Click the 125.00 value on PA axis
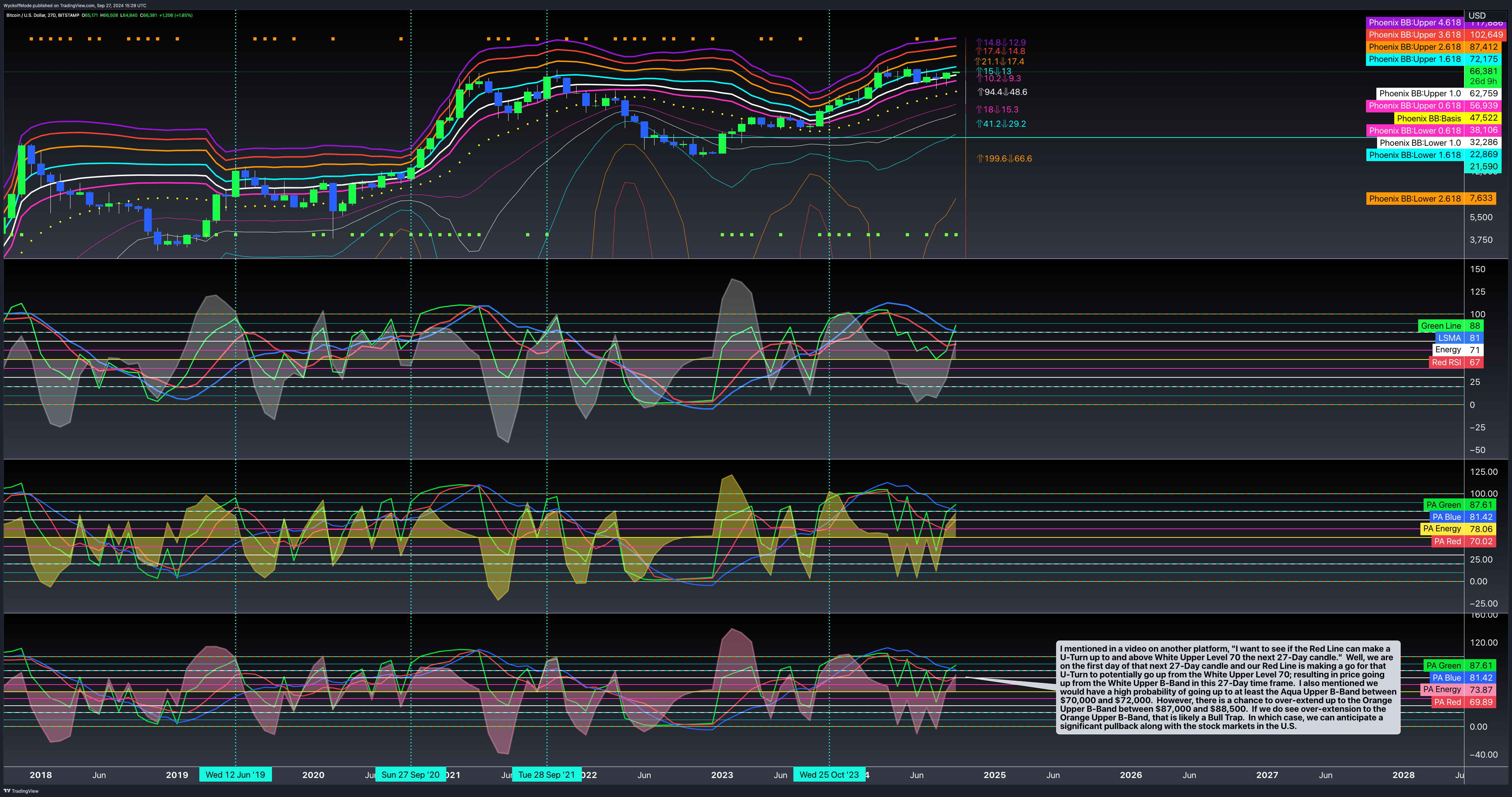 click(x=1484, y=472)
